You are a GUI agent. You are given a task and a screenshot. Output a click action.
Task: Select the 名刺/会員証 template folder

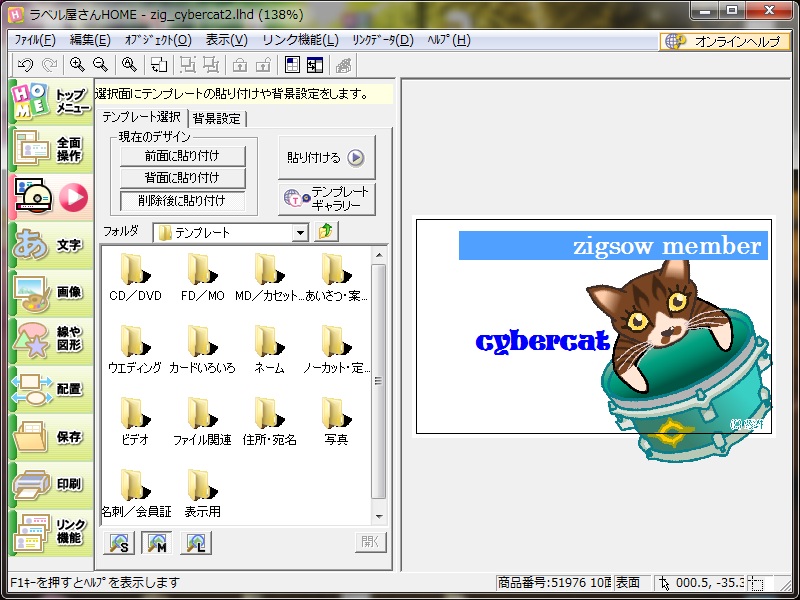point(136,494)
